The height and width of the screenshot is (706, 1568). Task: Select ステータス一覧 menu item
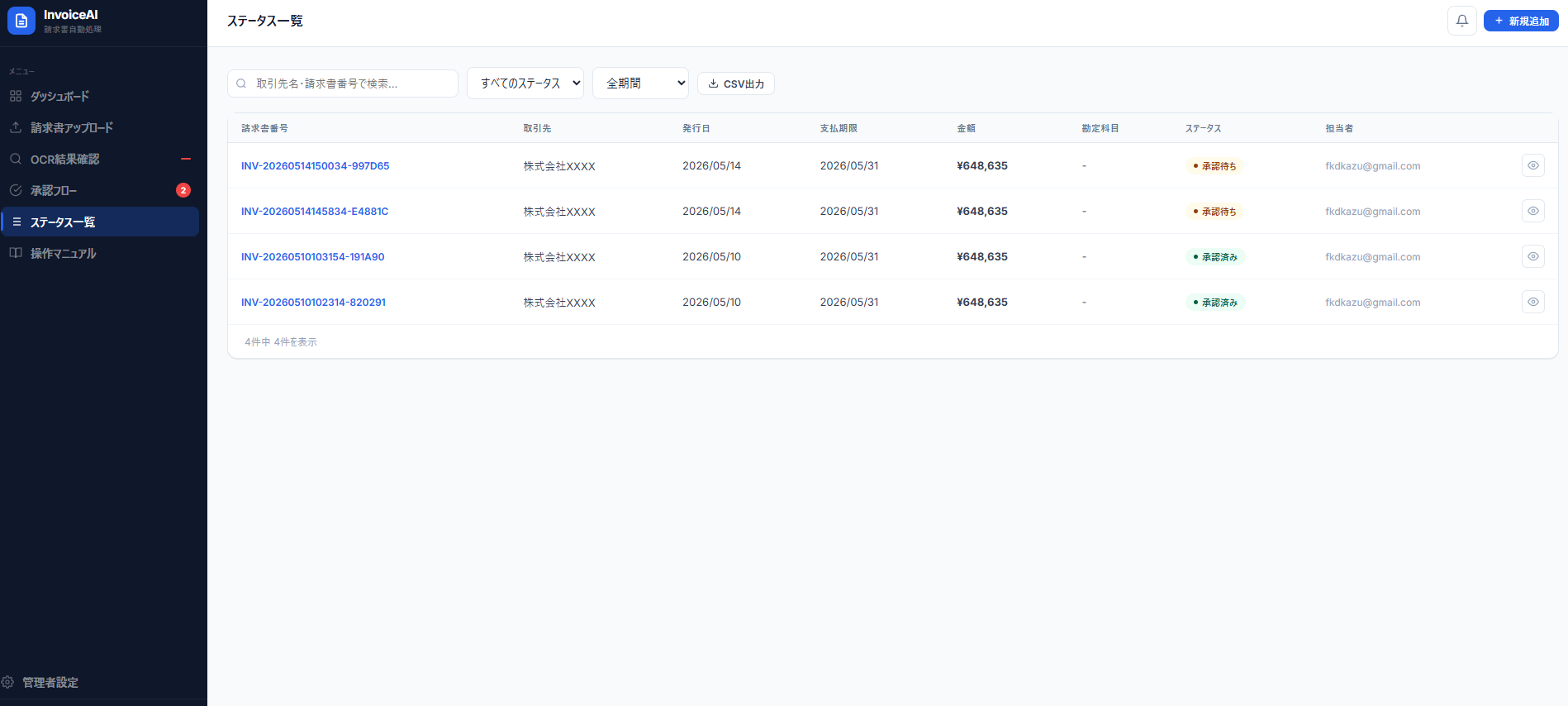click(99, 222)
